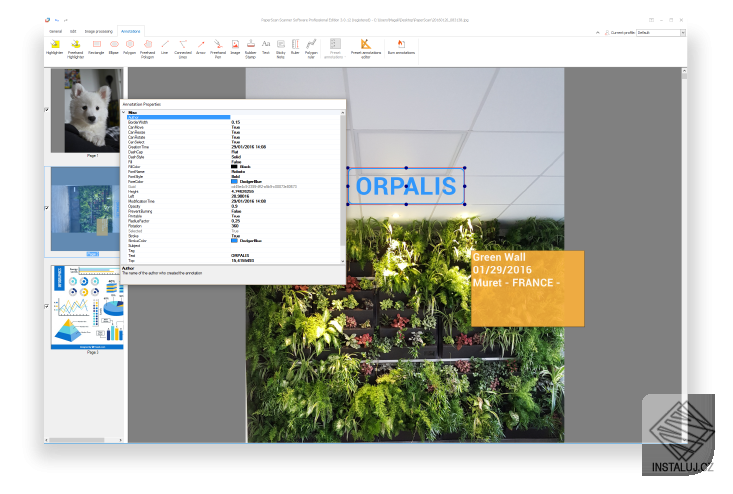Switch to the Image processing tab
Viewport: 733px width, 494px height.
pos(99,31)
